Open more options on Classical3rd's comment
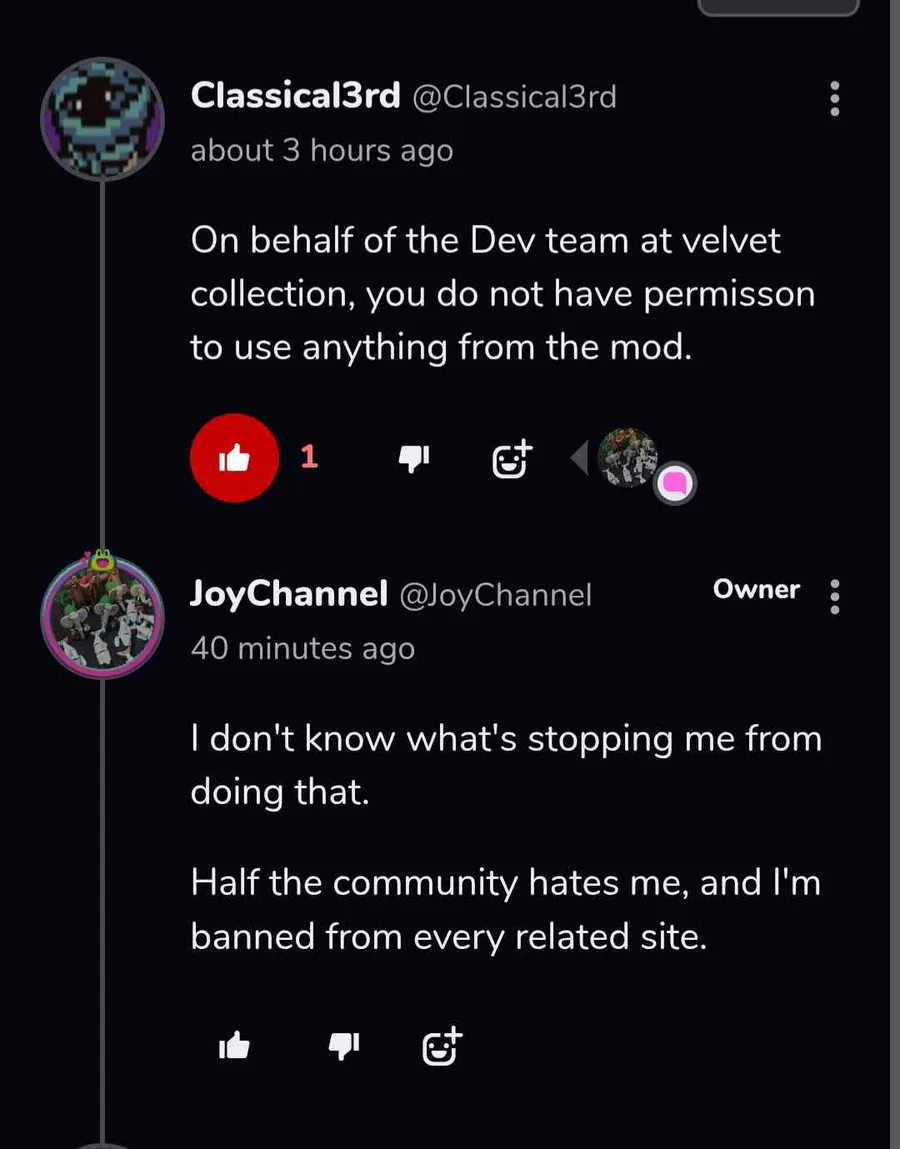The height and width of the screenshot is (1149, 900). click(835, 99)
